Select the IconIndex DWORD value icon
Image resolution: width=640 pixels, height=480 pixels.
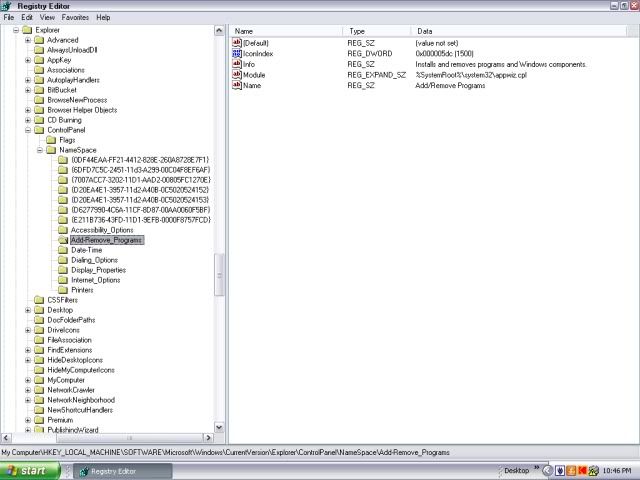[237, 53]
